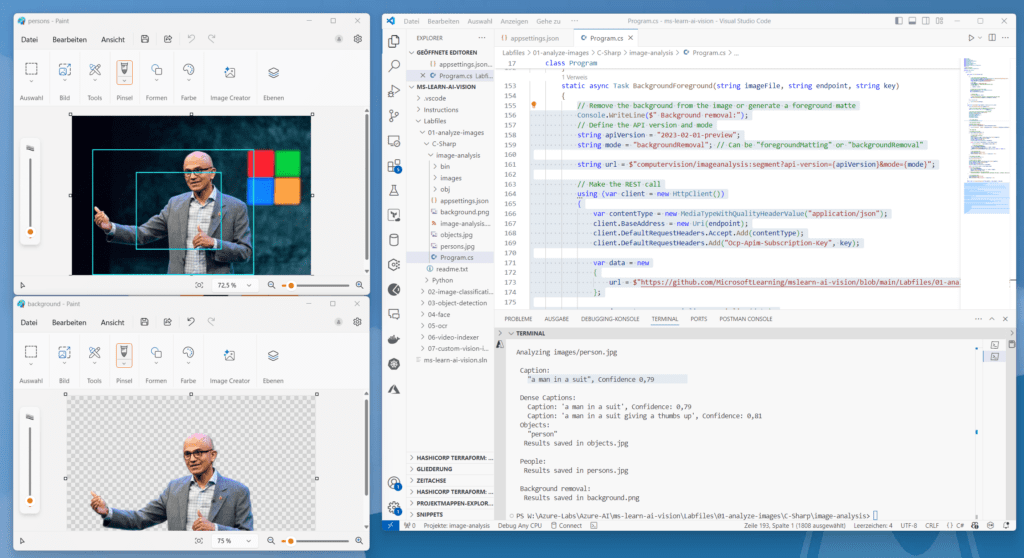Open Bearbeiten menu in persons Paint window
The width and height of the screenshot is (1024, 558).
pyautogui.click(x=69, y=39)
